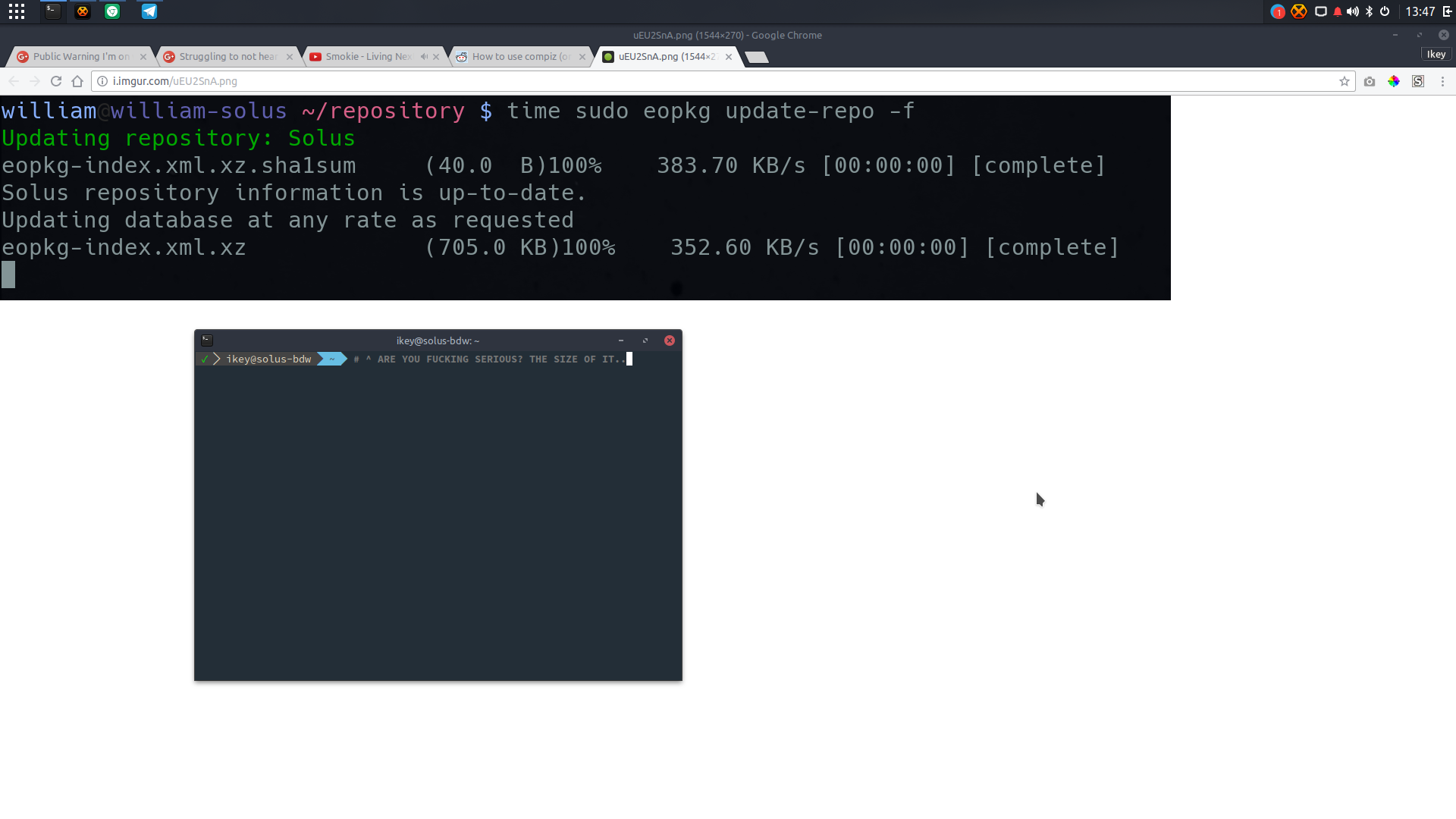The image size is (1456, 819).
Task: Close the 'How to use compiz' tab
Action: (582, 57)
